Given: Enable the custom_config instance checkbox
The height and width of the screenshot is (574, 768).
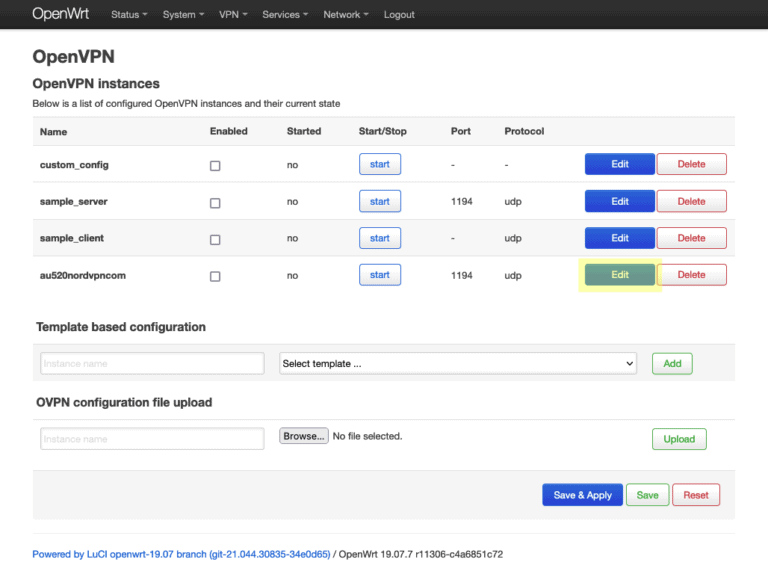Looking at the screenshot, I should [215, 166].
